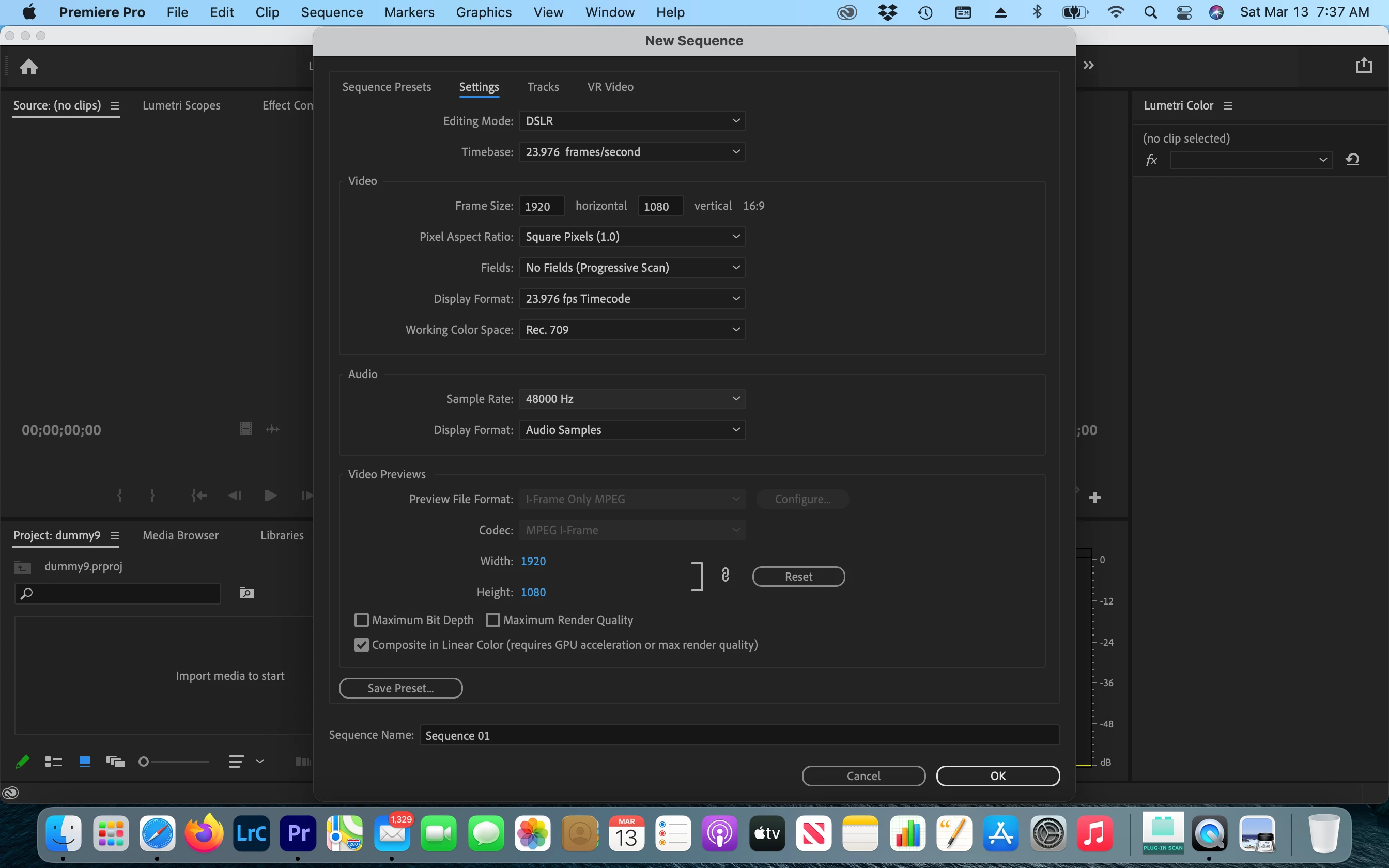Click the green pencil writable-project icon
Image resolution: width=1389 pixels, height=868 pixels.
22,762
